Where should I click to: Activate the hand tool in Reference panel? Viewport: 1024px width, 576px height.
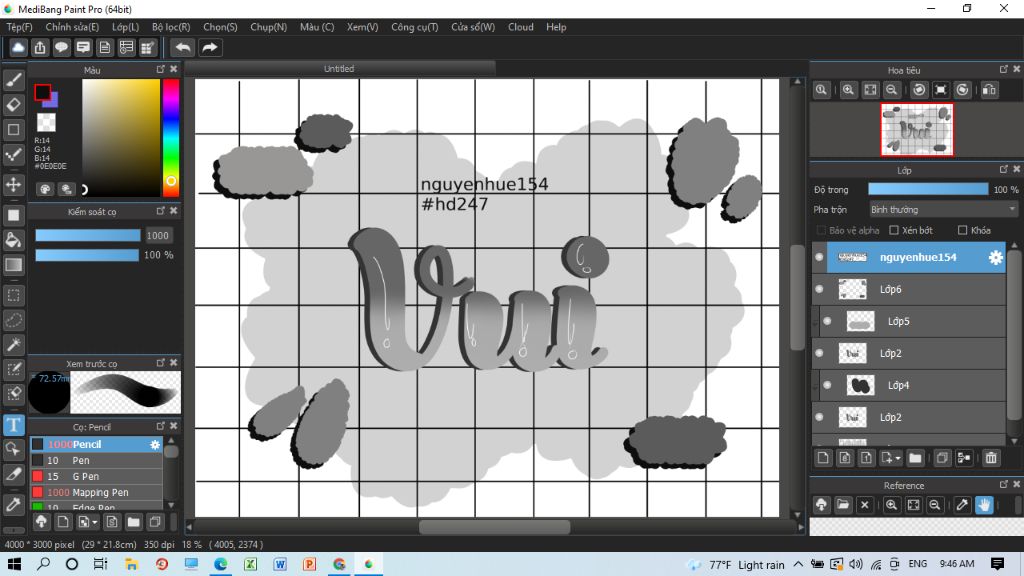pos(984,504)
